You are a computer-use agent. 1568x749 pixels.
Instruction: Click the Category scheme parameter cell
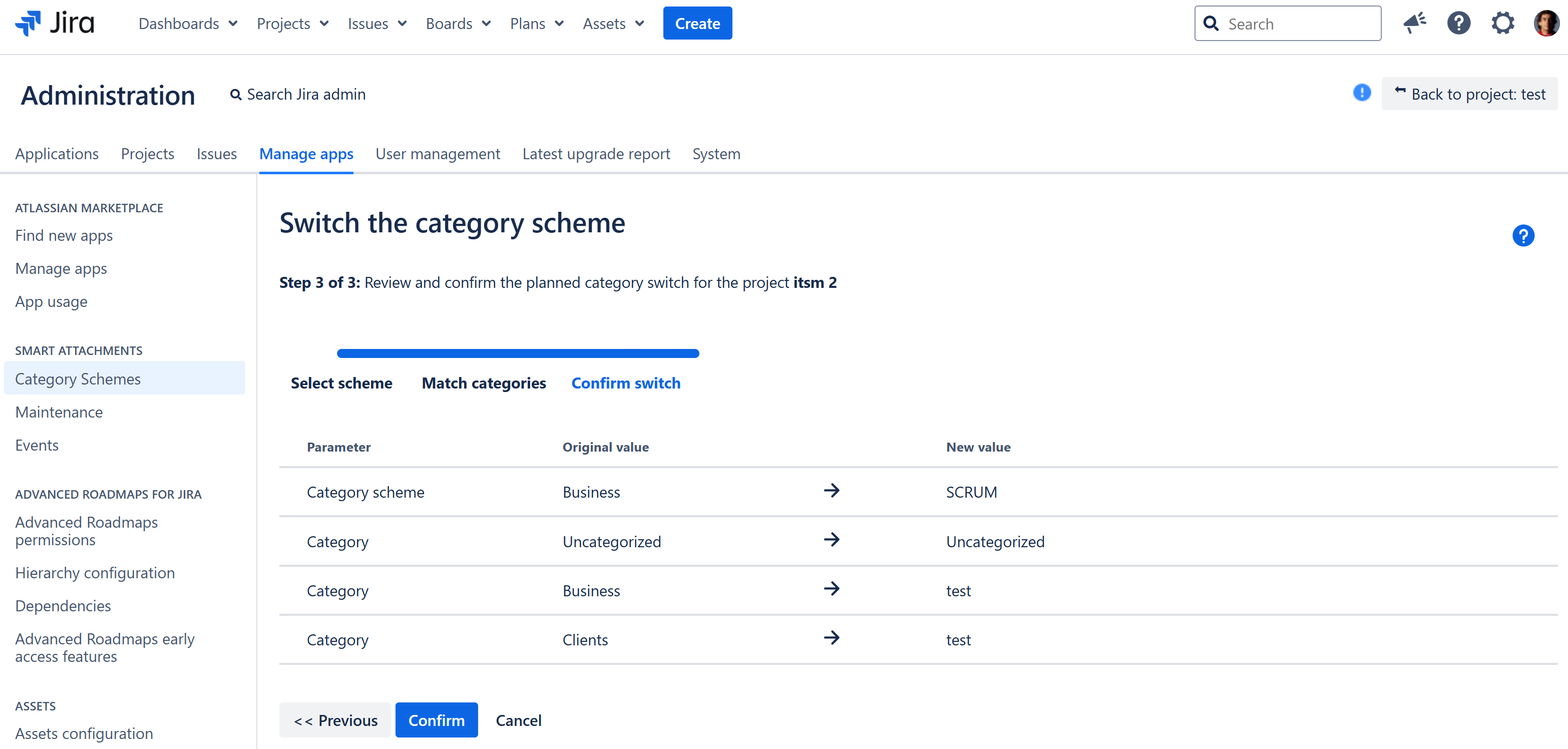click(x=365, y=492)
